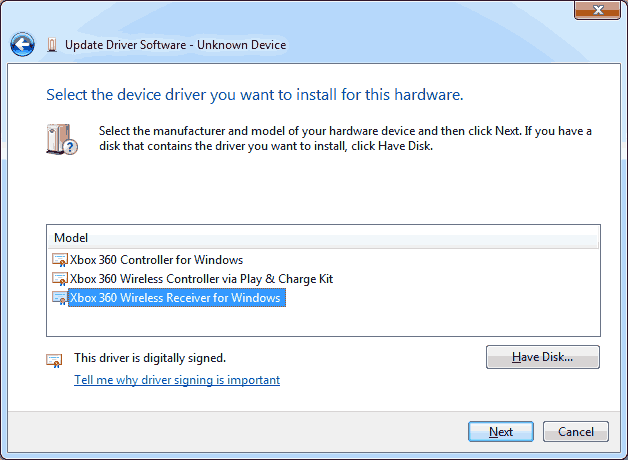Screen dimensions: 628x460
Task: Click the hardware help icon with question mark
Action: (62, 139)
